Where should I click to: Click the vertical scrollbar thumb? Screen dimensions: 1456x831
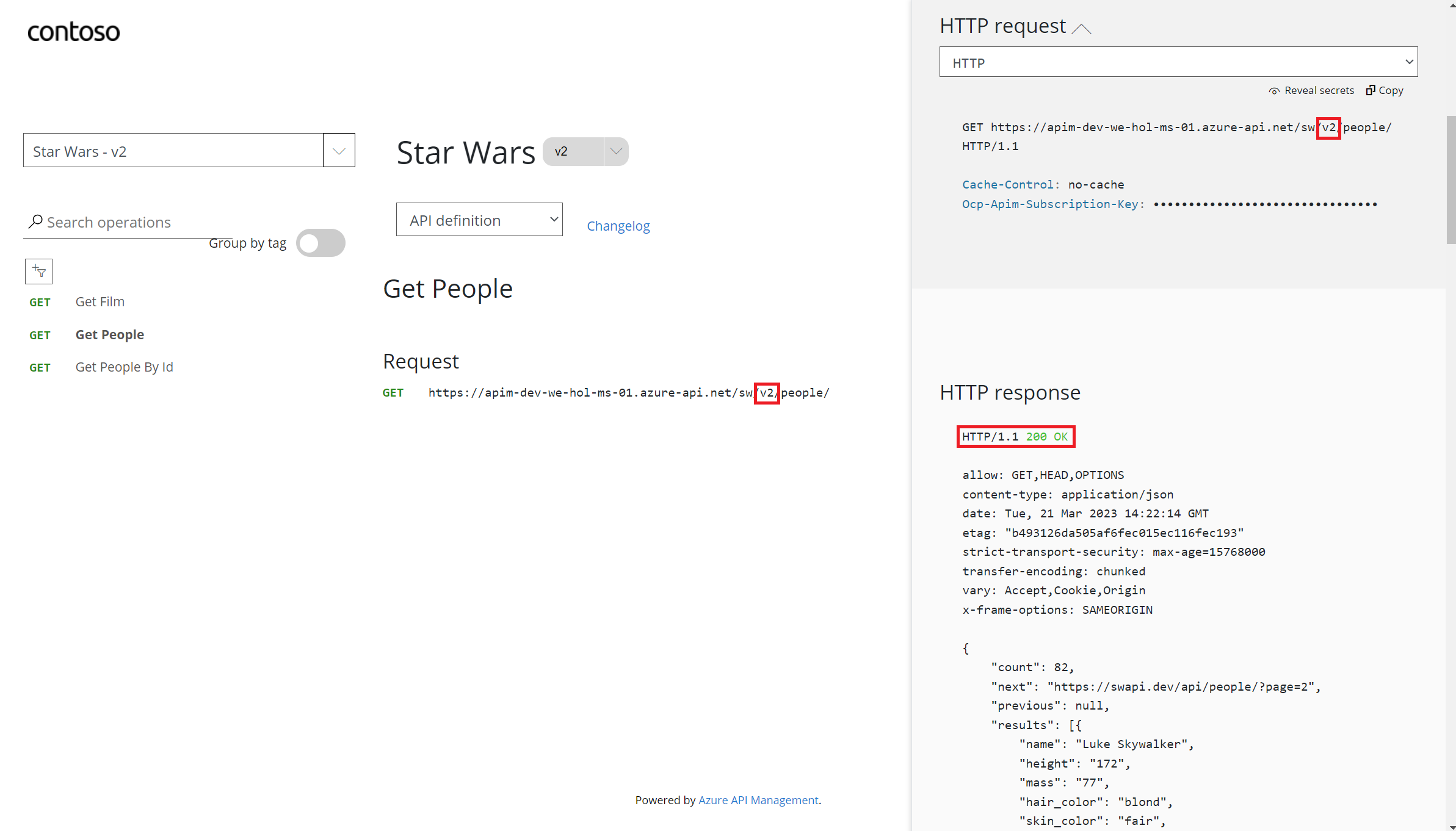[1451, 180]
